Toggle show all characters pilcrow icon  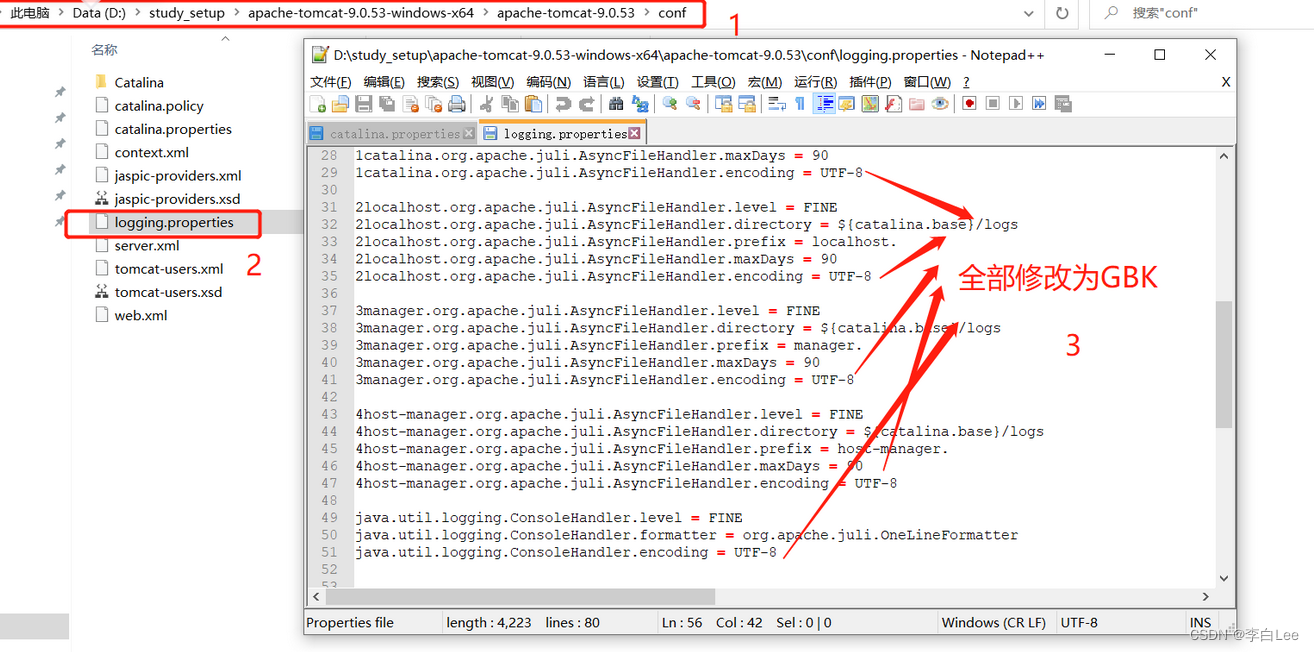(800, 104)
